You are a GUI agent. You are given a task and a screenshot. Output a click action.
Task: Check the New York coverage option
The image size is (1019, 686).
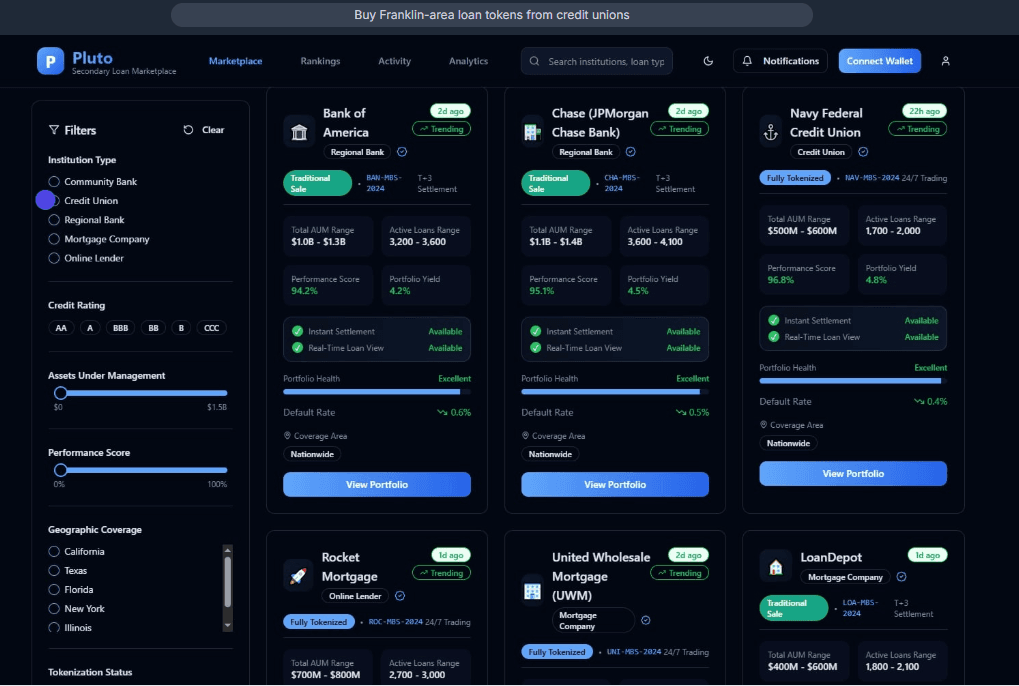click(54, 609)
